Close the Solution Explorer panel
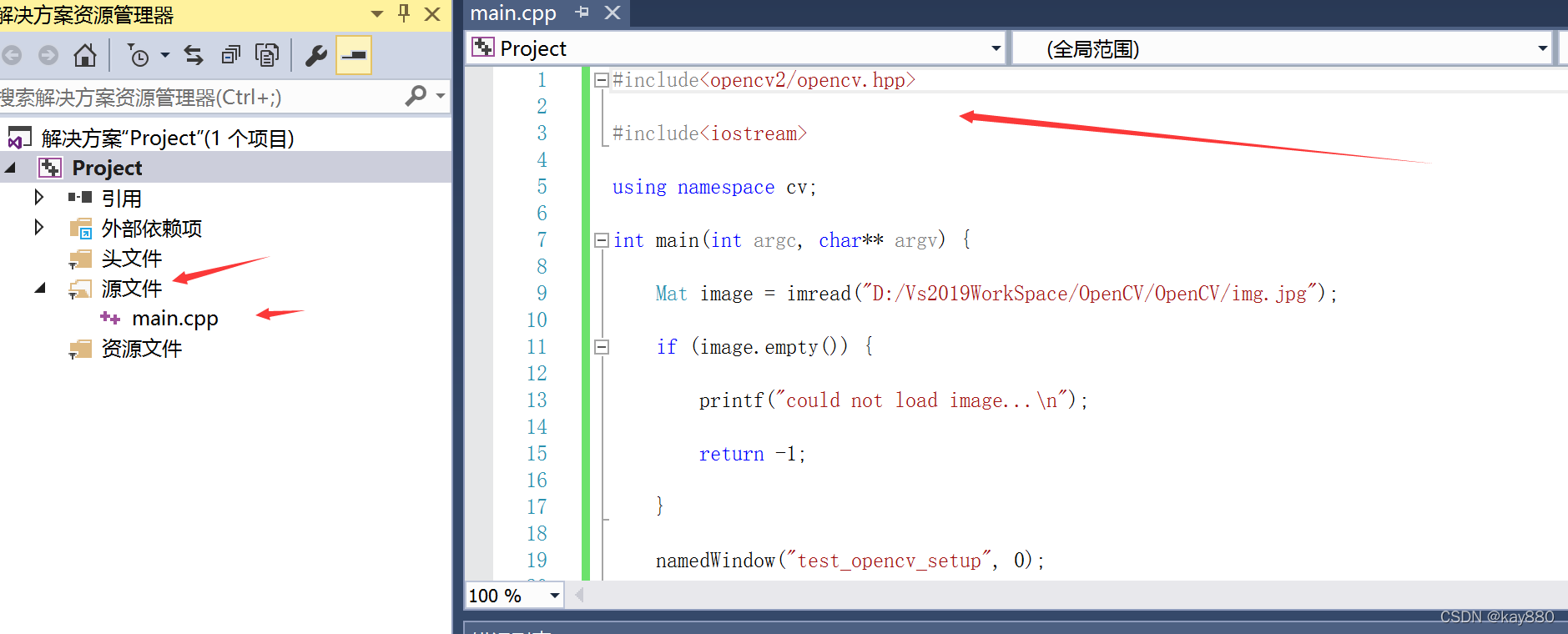Image resolution: width=1568 pixels, height=634 pixels. pyautogui.click(x=432, y=14)
